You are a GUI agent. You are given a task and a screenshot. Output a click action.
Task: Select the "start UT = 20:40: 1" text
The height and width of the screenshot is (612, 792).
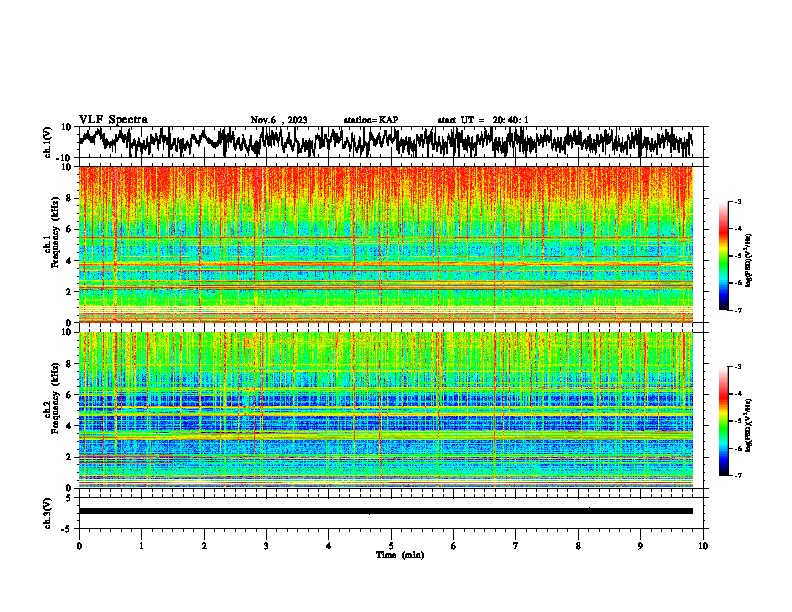point(483,120)
